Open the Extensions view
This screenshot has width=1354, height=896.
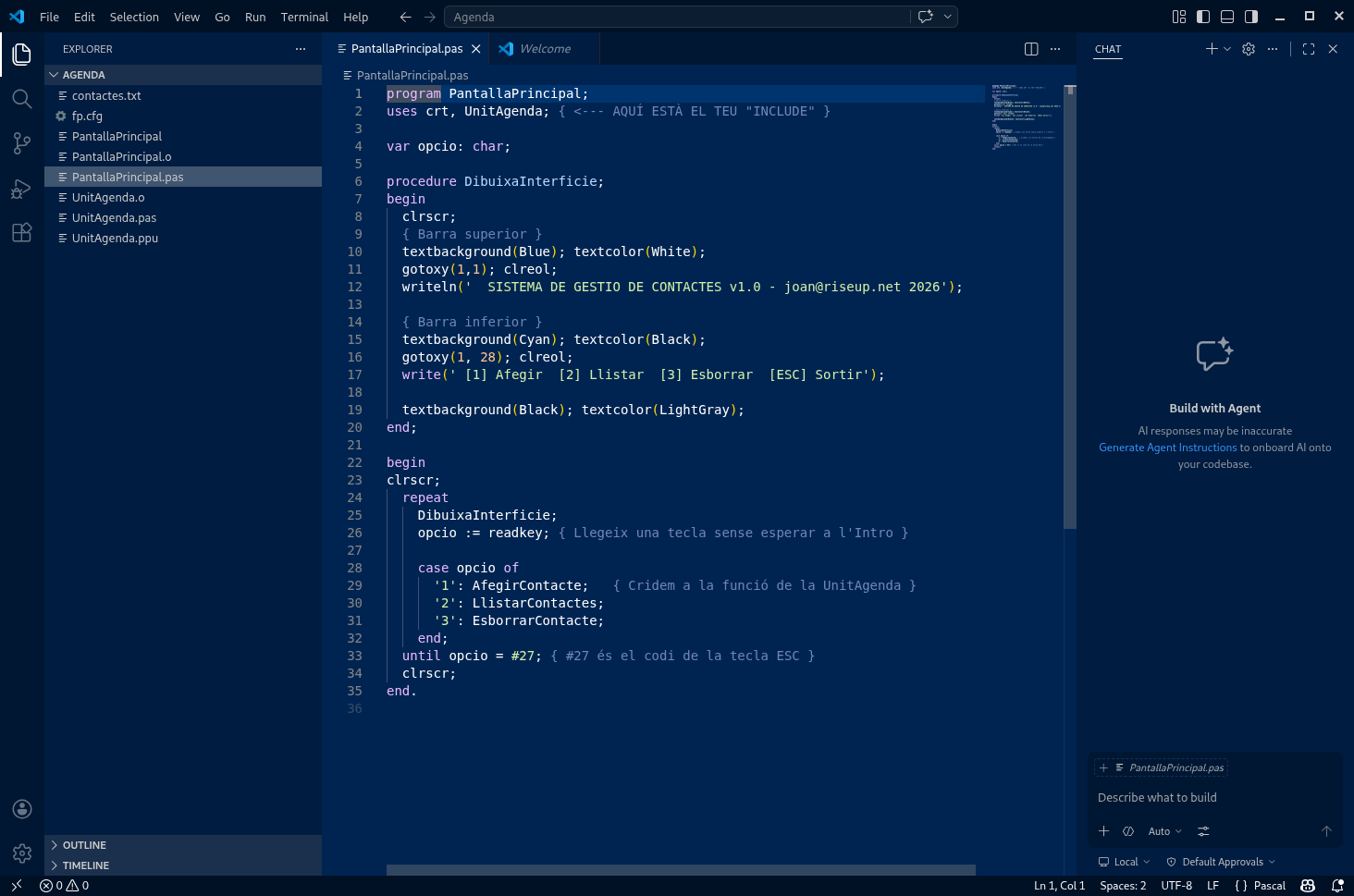(21, 232)
